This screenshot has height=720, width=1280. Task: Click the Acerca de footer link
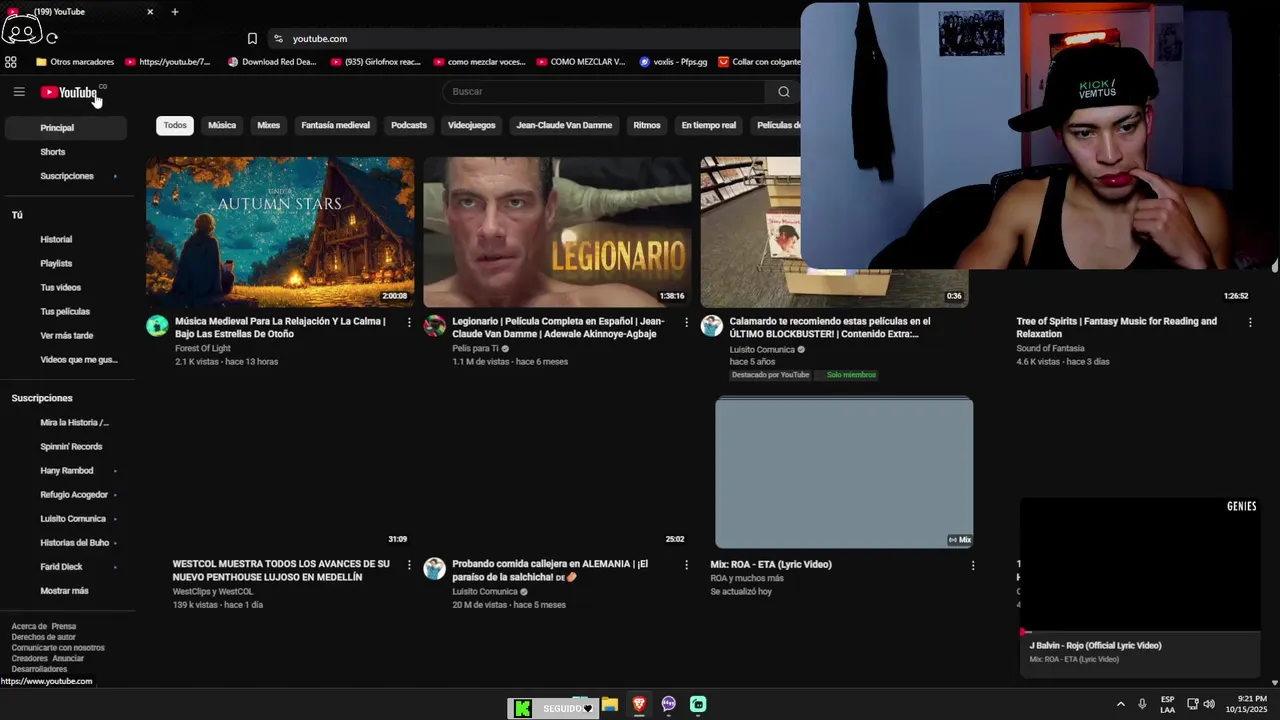(x=29, y=626)
